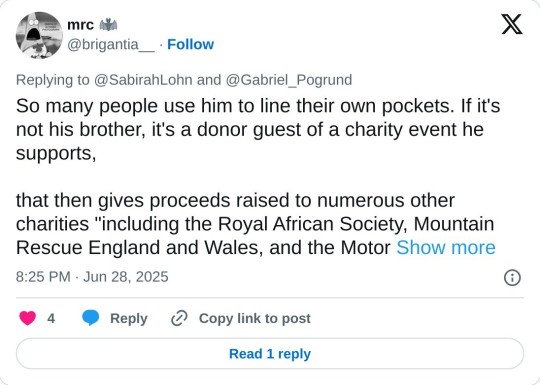Screen dimensions: 540x385
Task: Open the @brigantia__ handle link
Action: pyautogui.click(x=111, y=44)
